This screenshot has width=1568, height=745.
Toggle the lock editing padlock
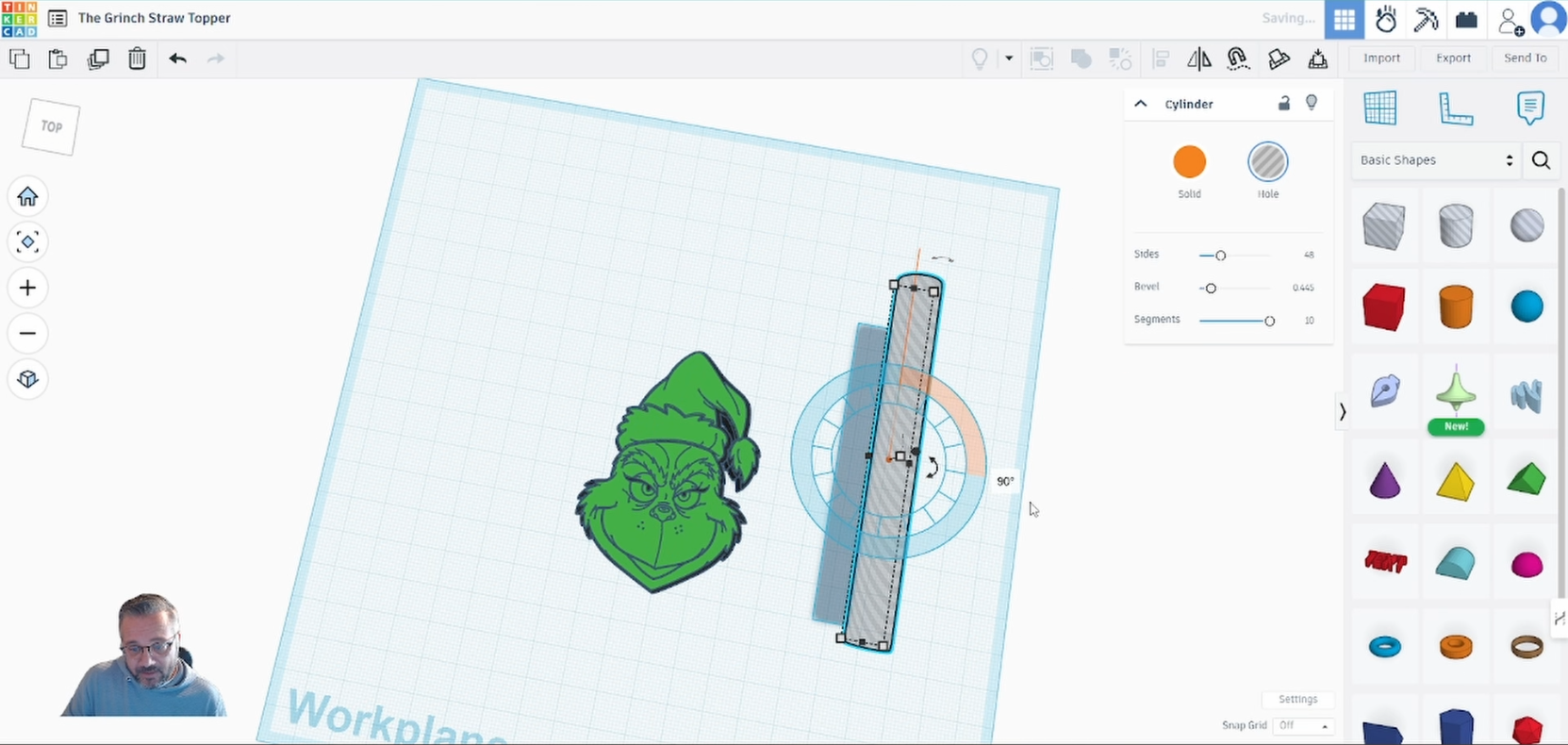[x=1283, y=104]
